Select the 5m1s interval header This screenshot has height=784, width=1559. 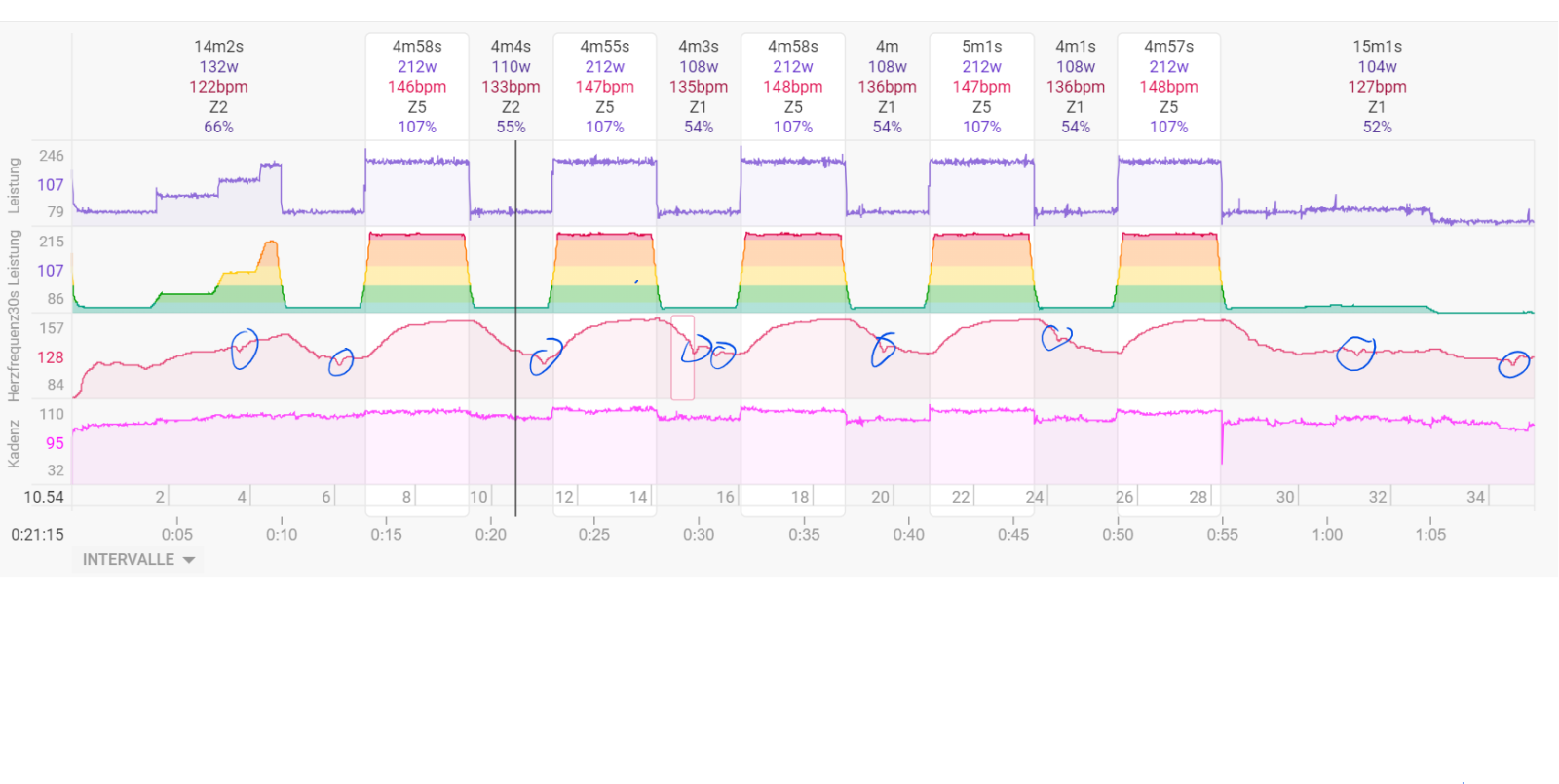[x=981, y=87]
